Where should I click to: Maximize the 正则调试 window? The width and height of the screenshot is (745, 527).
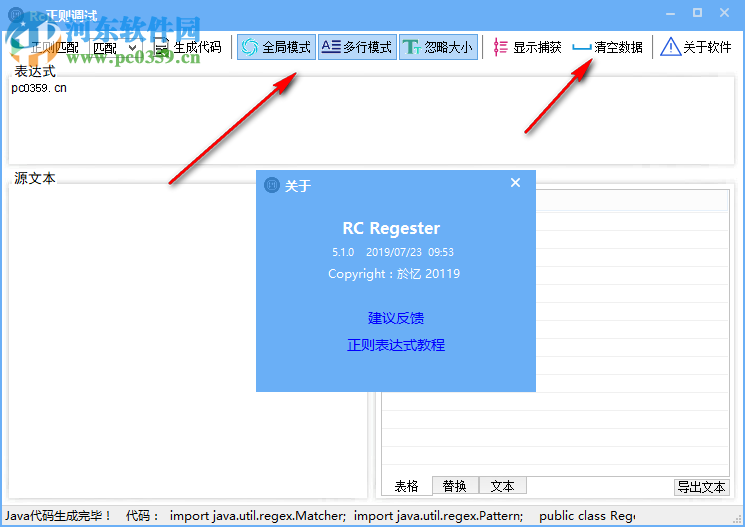click(x=697, y=13)
